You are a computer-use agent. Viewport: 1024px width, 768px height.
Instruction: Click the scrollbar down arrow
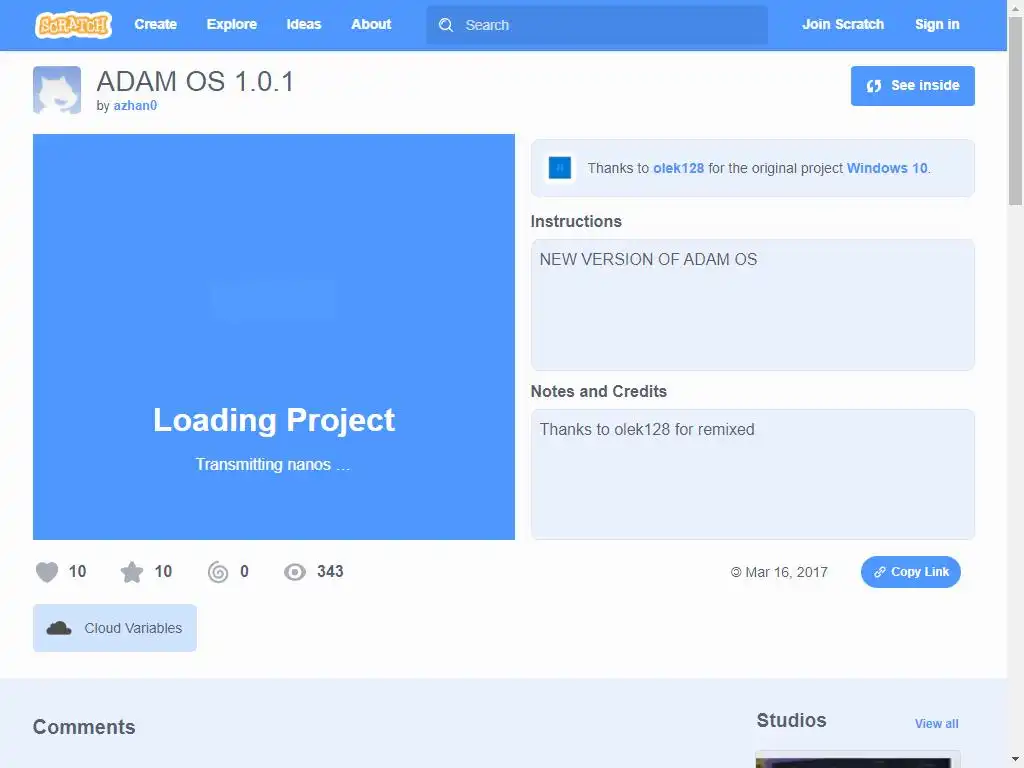pos(1016,761)
